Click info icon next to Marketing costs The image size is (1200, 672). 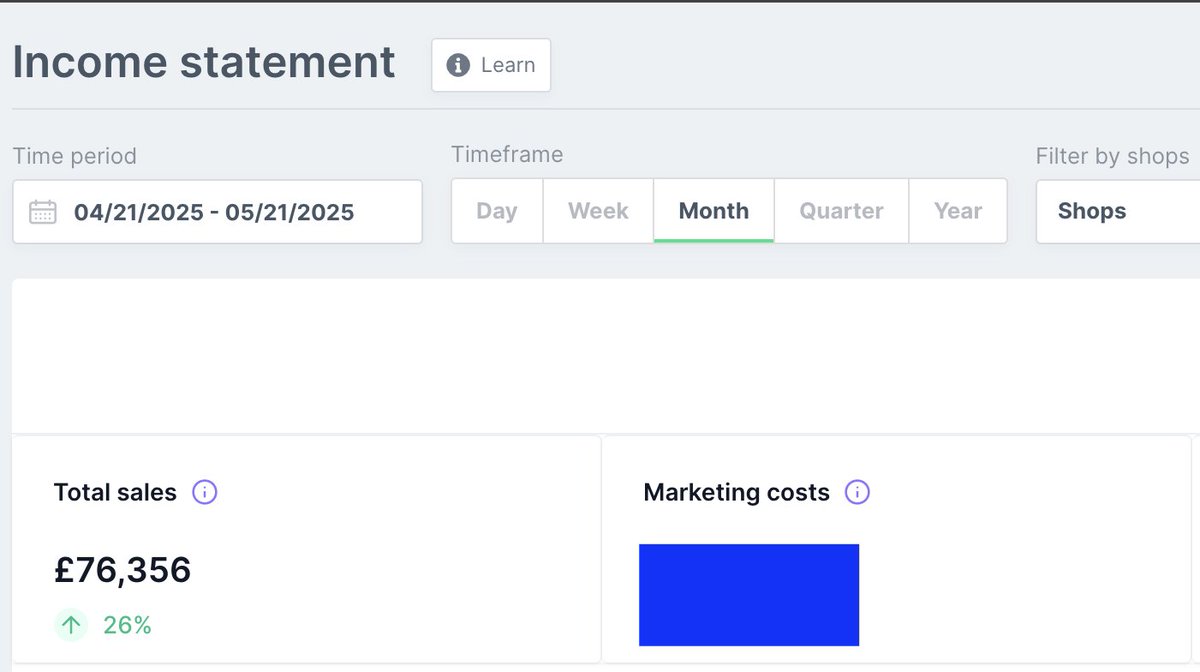pos(858,492)
